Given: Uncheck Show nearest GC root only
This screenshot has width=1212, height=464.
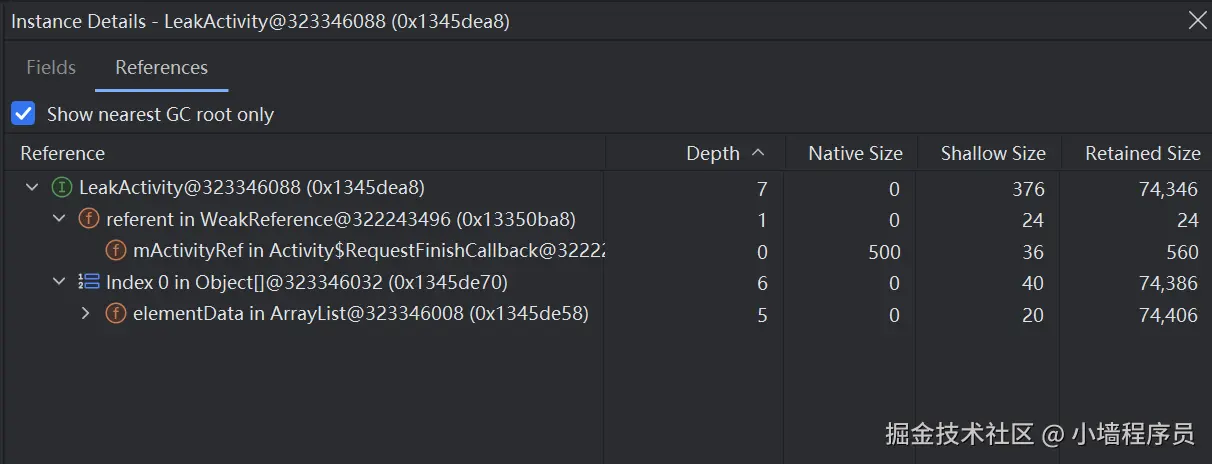Looking at the screenshot, I should (23, 114).
